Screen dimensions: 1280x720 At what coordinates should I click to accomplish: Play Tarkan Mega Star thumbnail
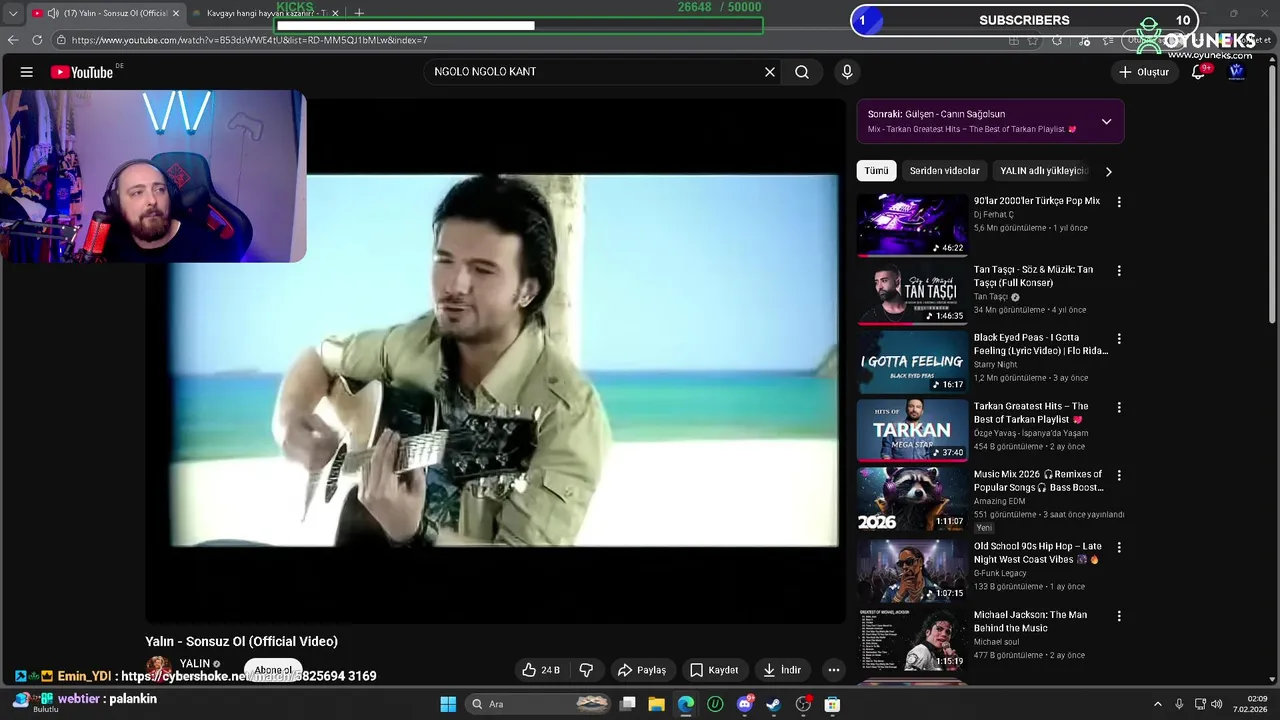[912, 430]
